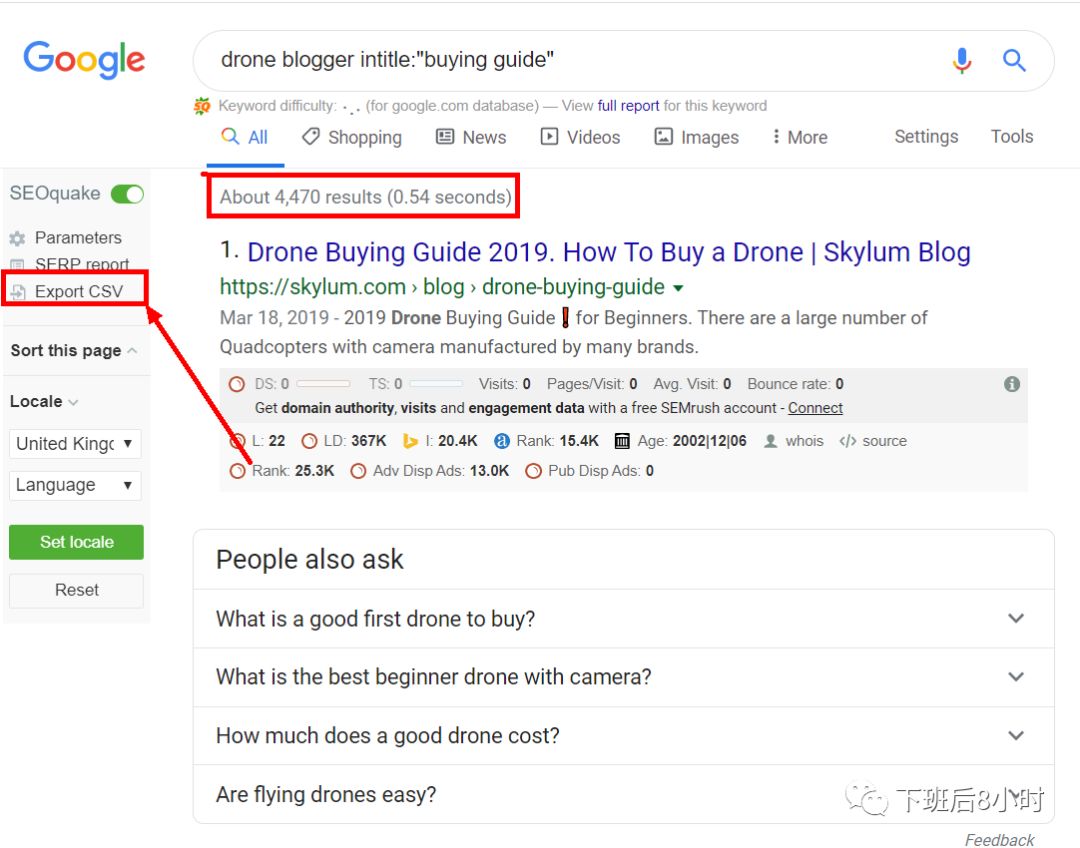Open the result URL dropdown arrow
The height and width of the screenshot is (848, 1080).
pyautogui.click(x=678, y=288)
